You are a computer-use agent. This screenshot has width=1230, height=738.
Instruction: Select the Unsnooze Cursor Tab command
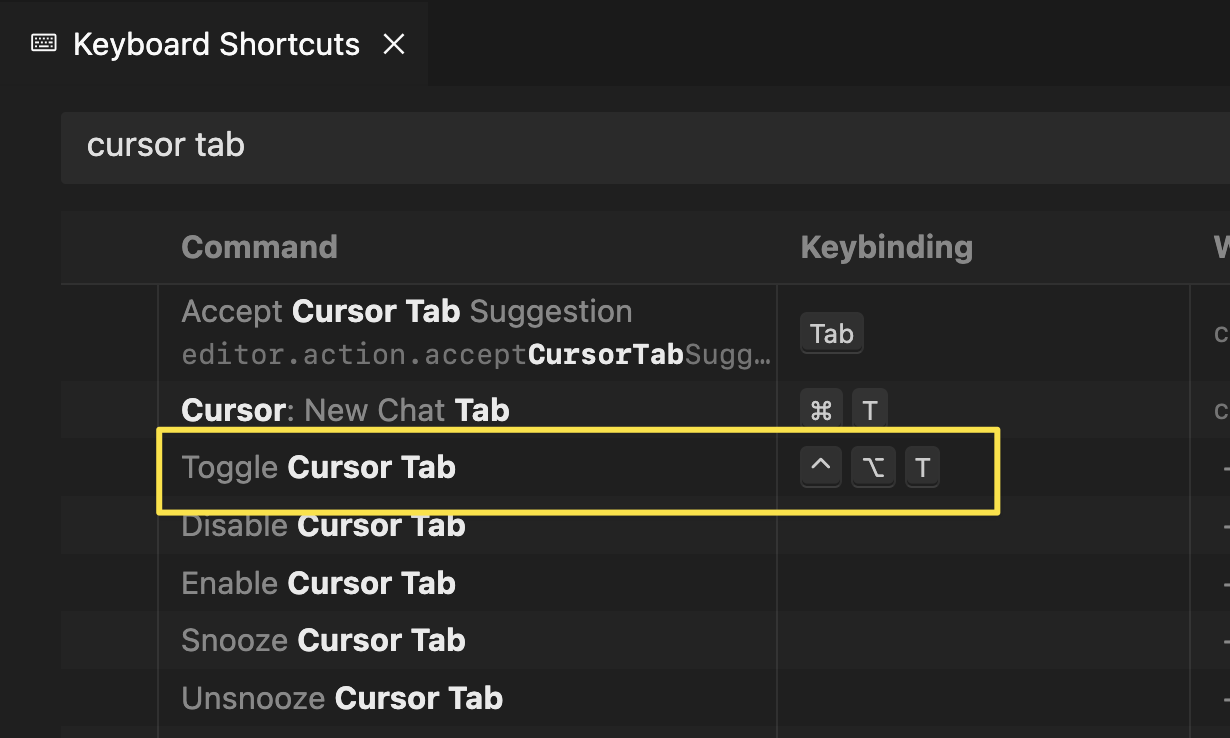pyautogui.click(x=342, y=698)
